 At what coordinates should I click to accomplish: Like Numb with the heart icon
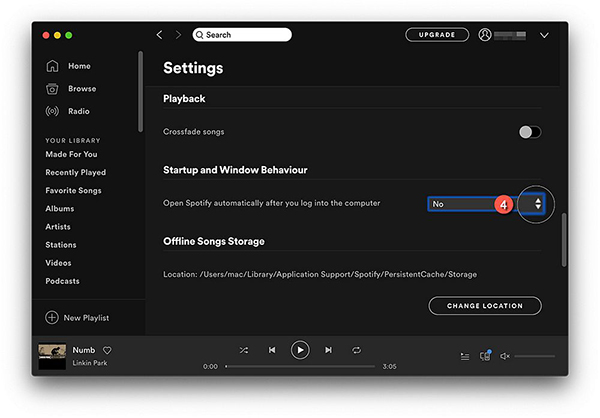click(x=107, y=350)
